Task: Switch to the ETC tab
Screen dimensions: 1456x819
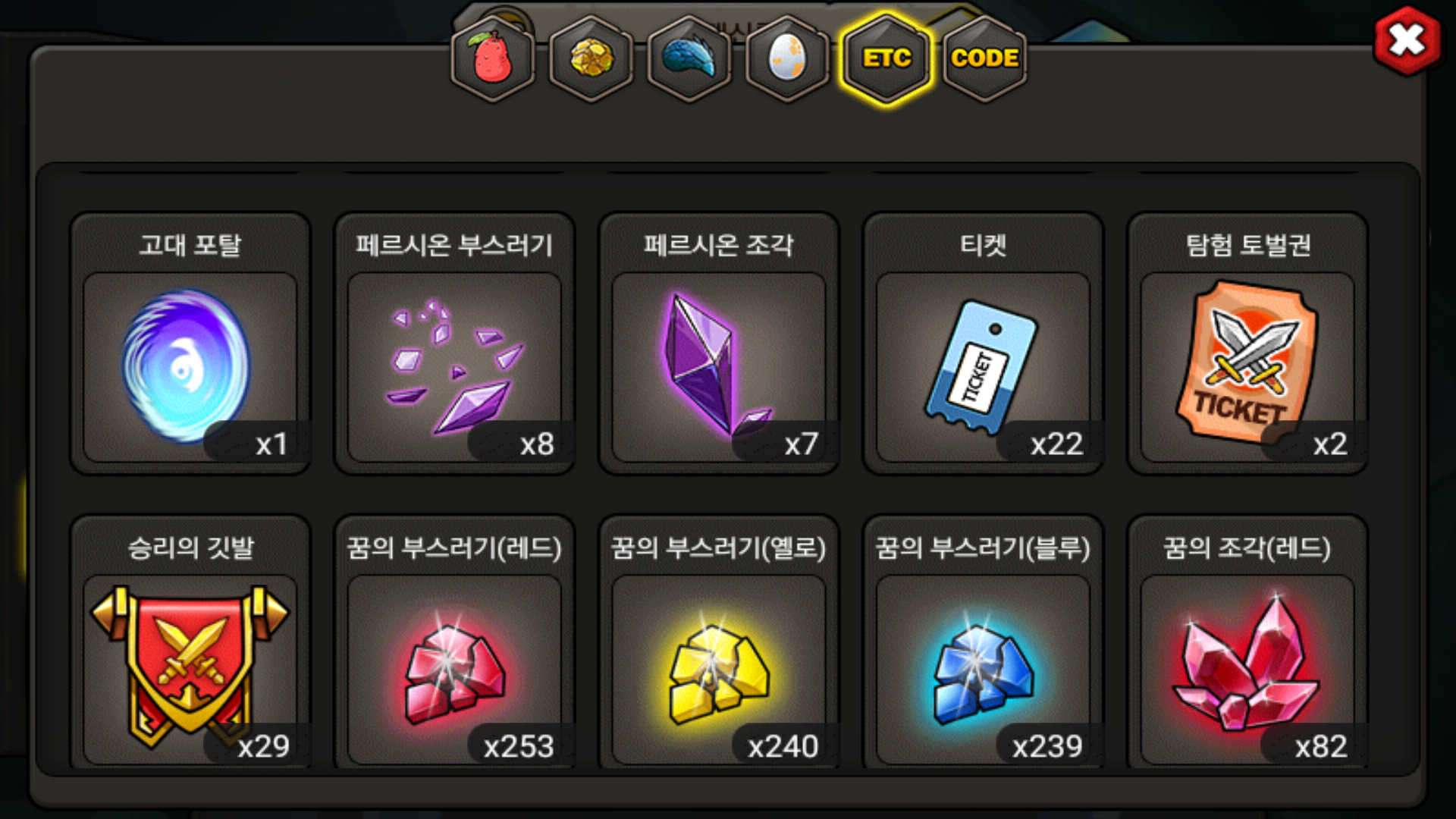Action: [886, 58]
